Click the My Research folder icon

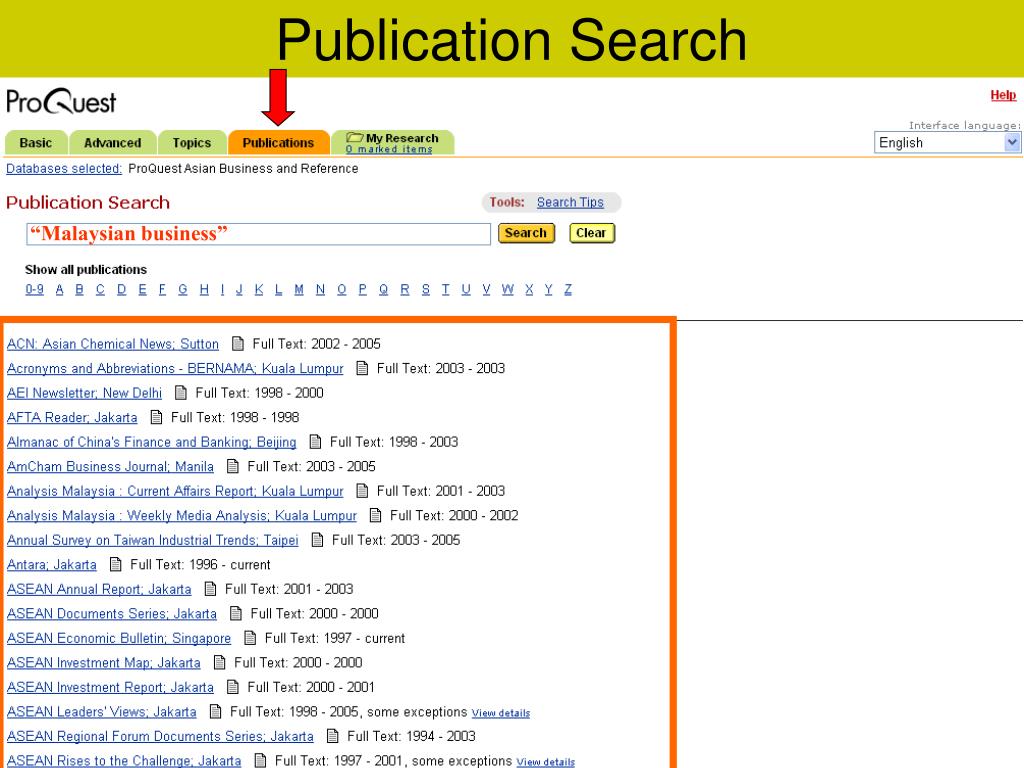355,137
